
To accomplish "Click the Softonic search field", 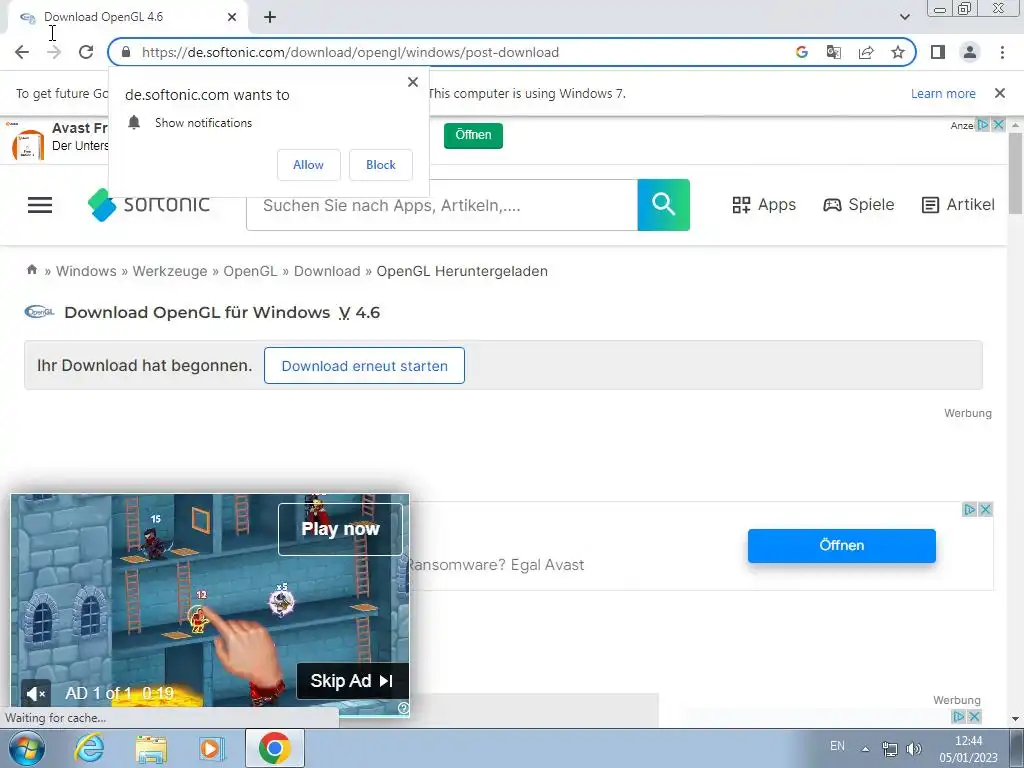I will coord(441,205).
